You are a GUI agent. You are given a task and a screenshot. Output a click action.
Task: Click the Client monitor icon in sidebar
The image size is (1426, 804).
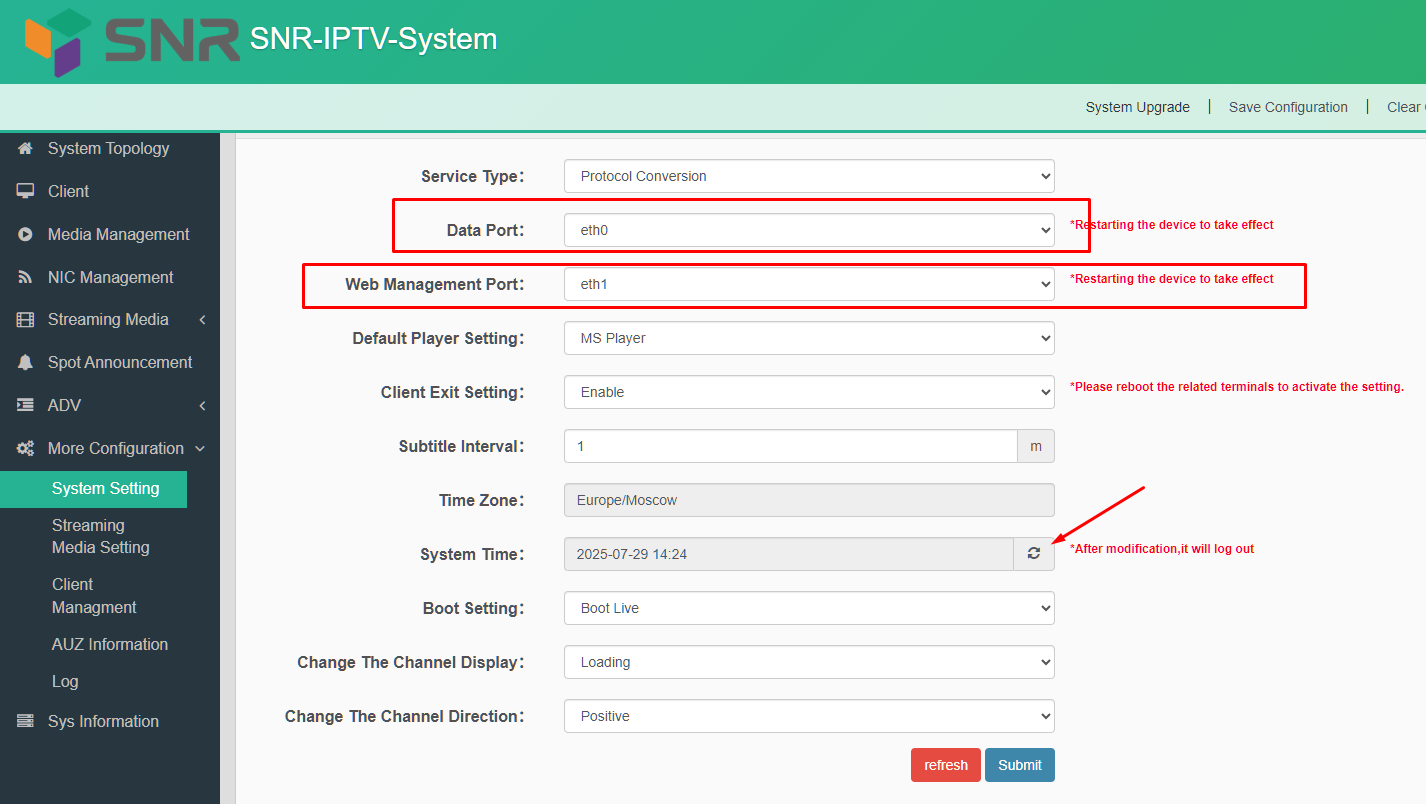(26, 191)
